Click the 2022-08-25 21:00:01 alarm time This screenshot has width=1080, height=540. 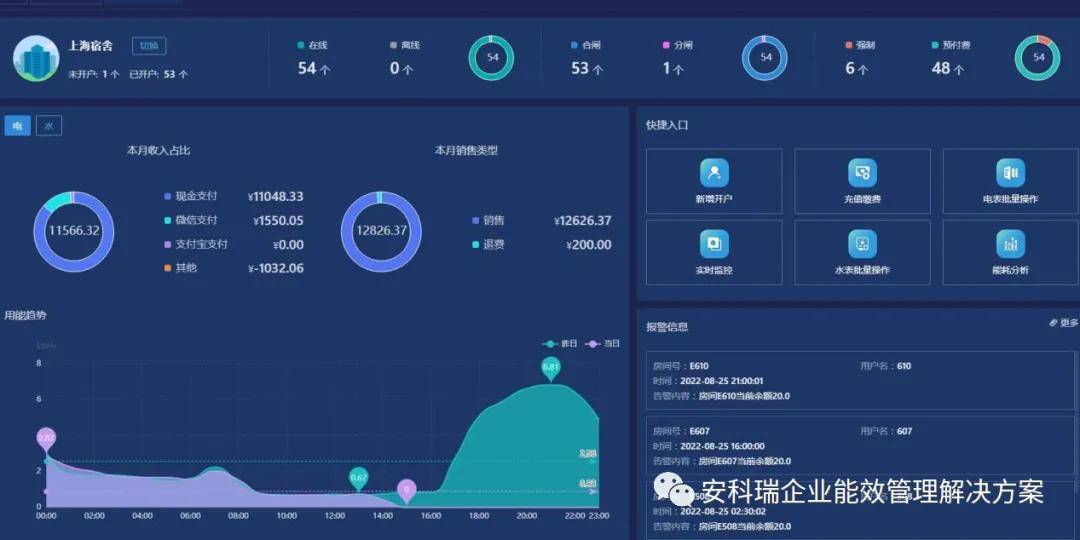pos(722,381)
